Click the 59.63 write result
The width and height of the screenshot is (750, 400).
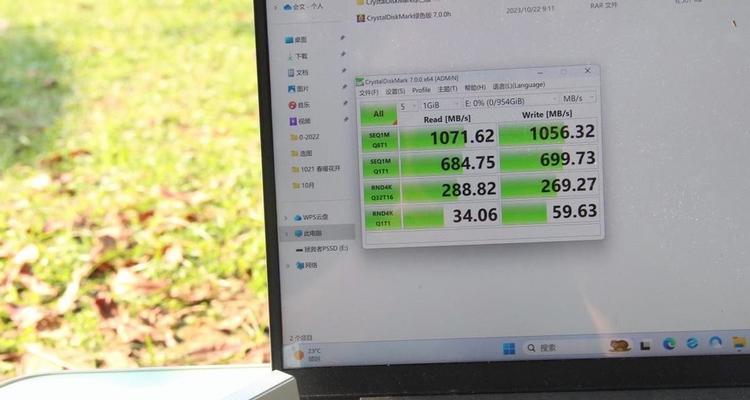551,212
